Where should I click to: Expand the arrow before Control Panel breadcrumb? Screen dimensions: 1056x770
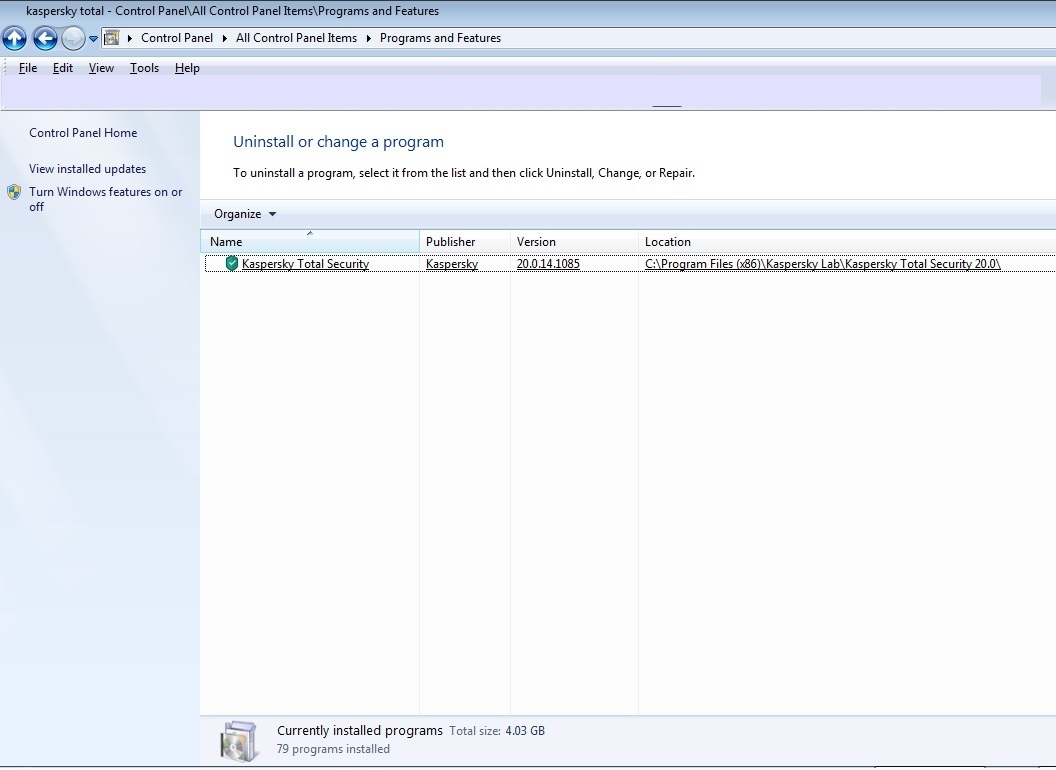130,38
